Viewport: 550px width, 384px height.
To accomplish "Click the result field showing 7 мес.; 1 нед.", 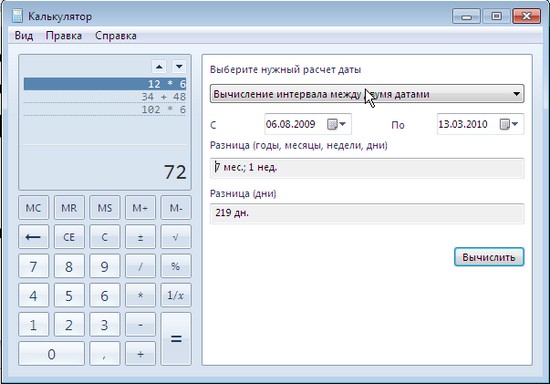I will tap(367, 168).
